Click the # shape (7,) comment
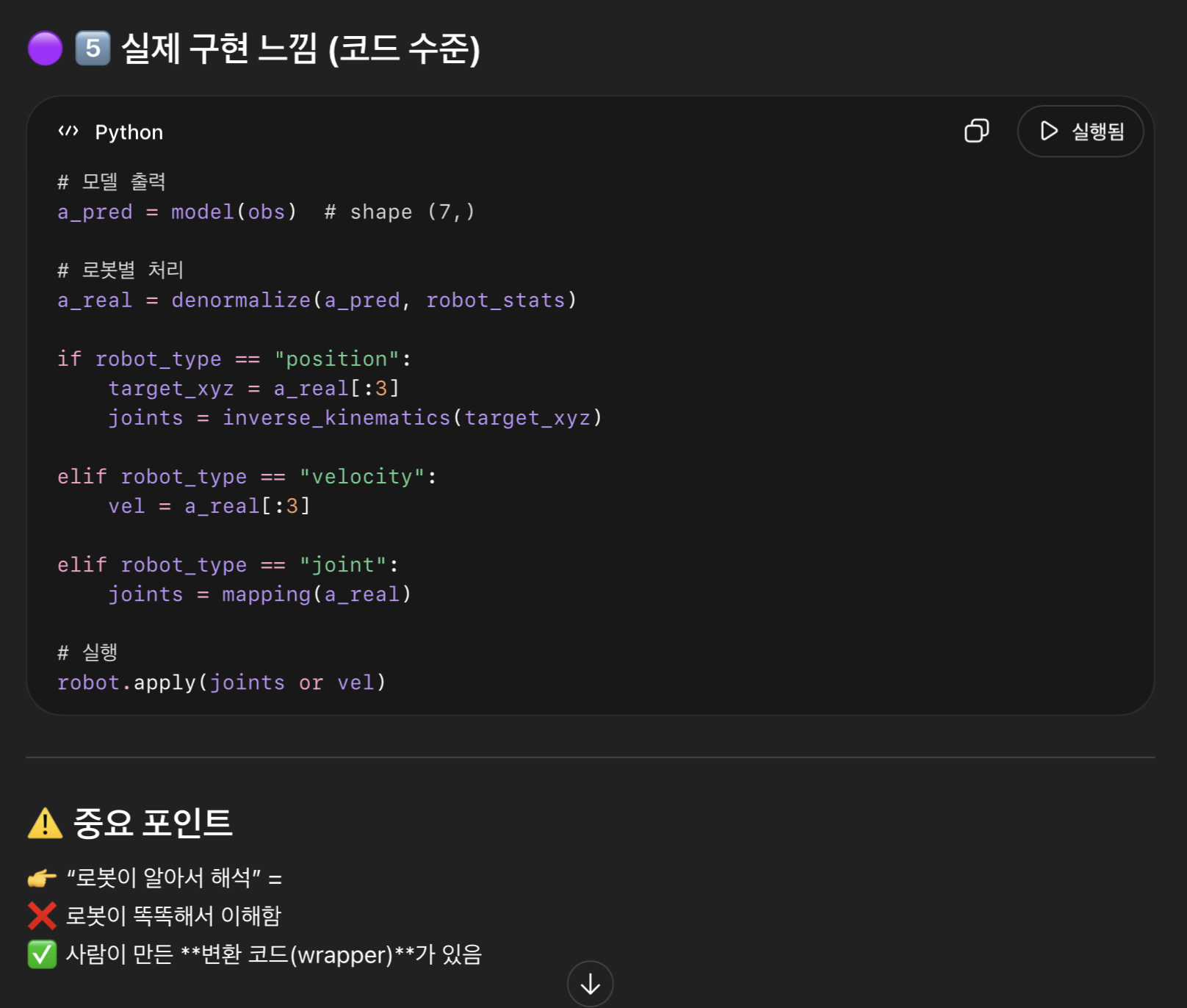The height and width of the screenshot is (1008, 1187). [x=400, y=212]
